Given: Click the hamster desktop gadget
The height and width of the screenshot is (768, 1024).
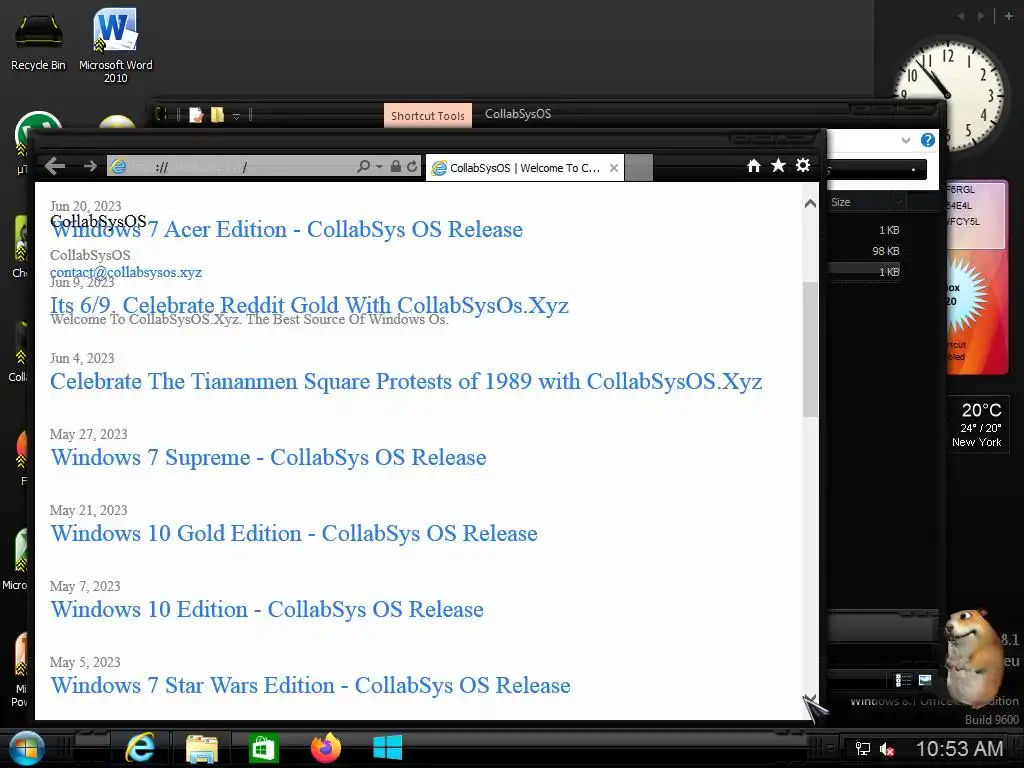Looking at the screenshot, I should pyautogui.click(x=974, y=658).
